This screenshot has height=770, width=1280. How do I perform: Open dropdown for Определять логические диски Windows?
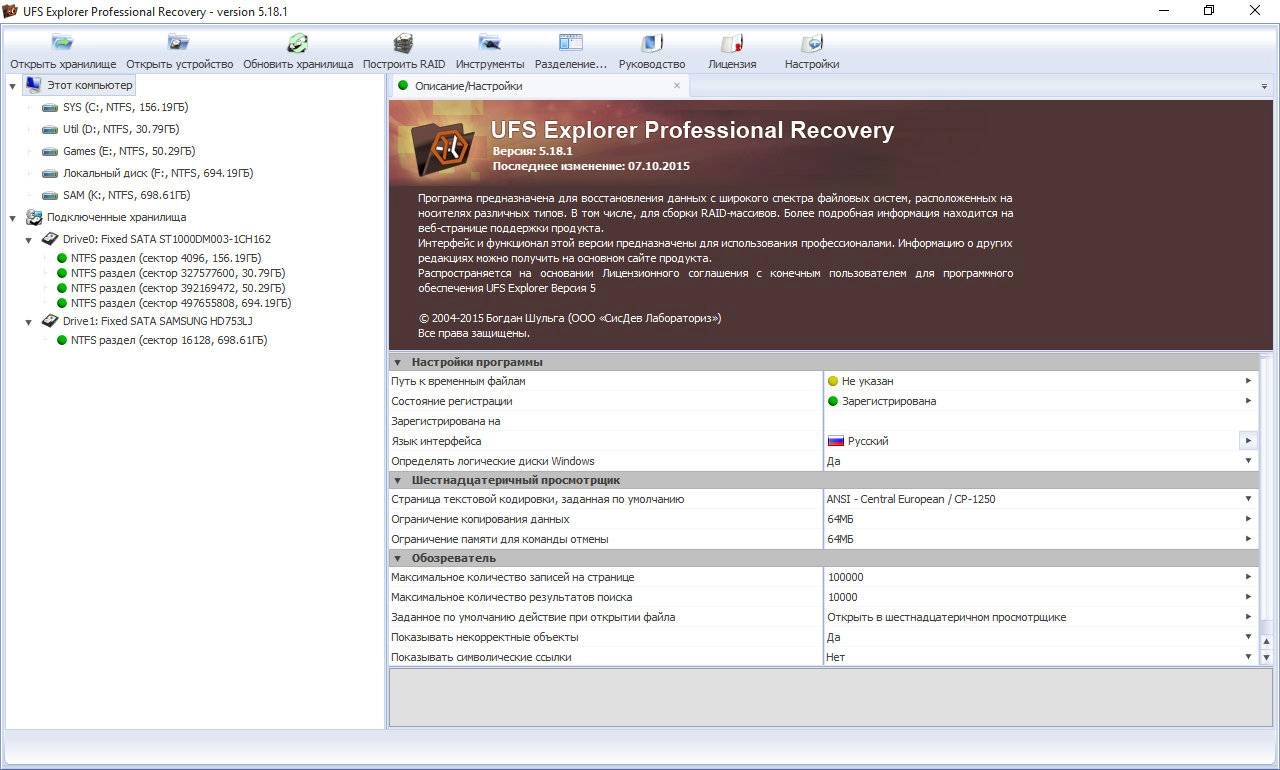click(1248, 461)
